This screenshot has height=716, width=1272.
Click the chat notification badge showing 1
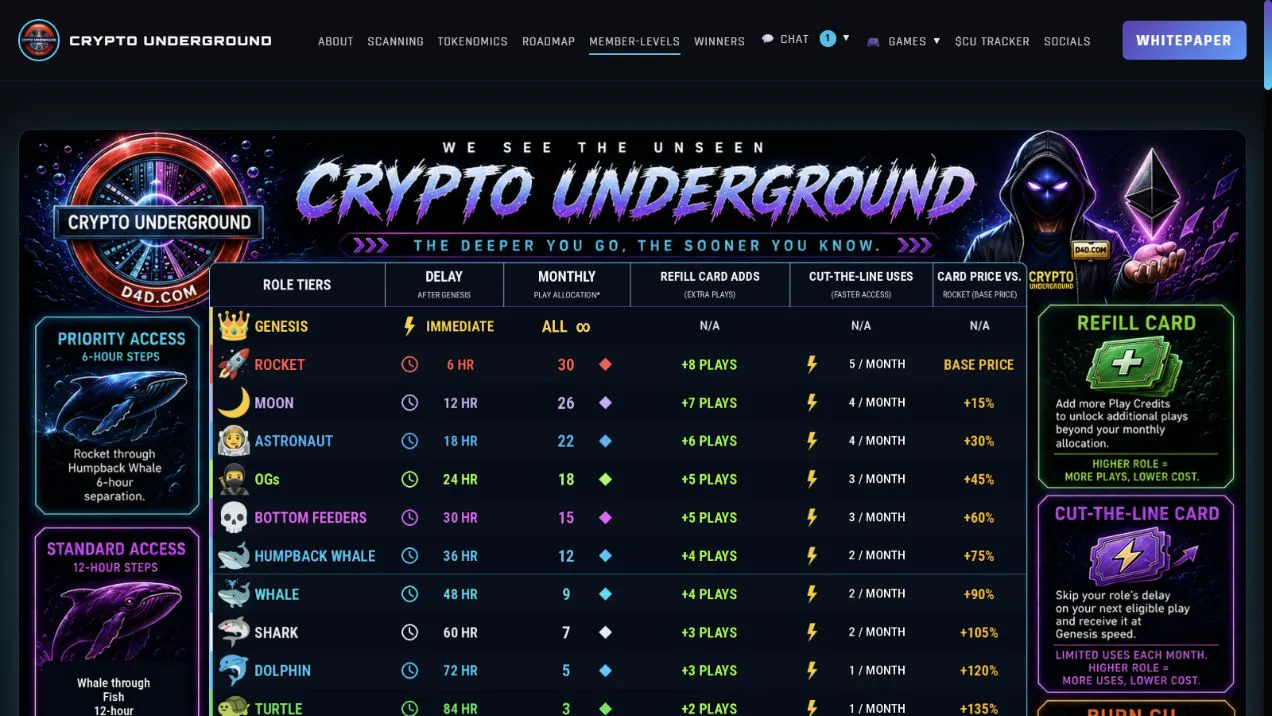tap(827, 38)
